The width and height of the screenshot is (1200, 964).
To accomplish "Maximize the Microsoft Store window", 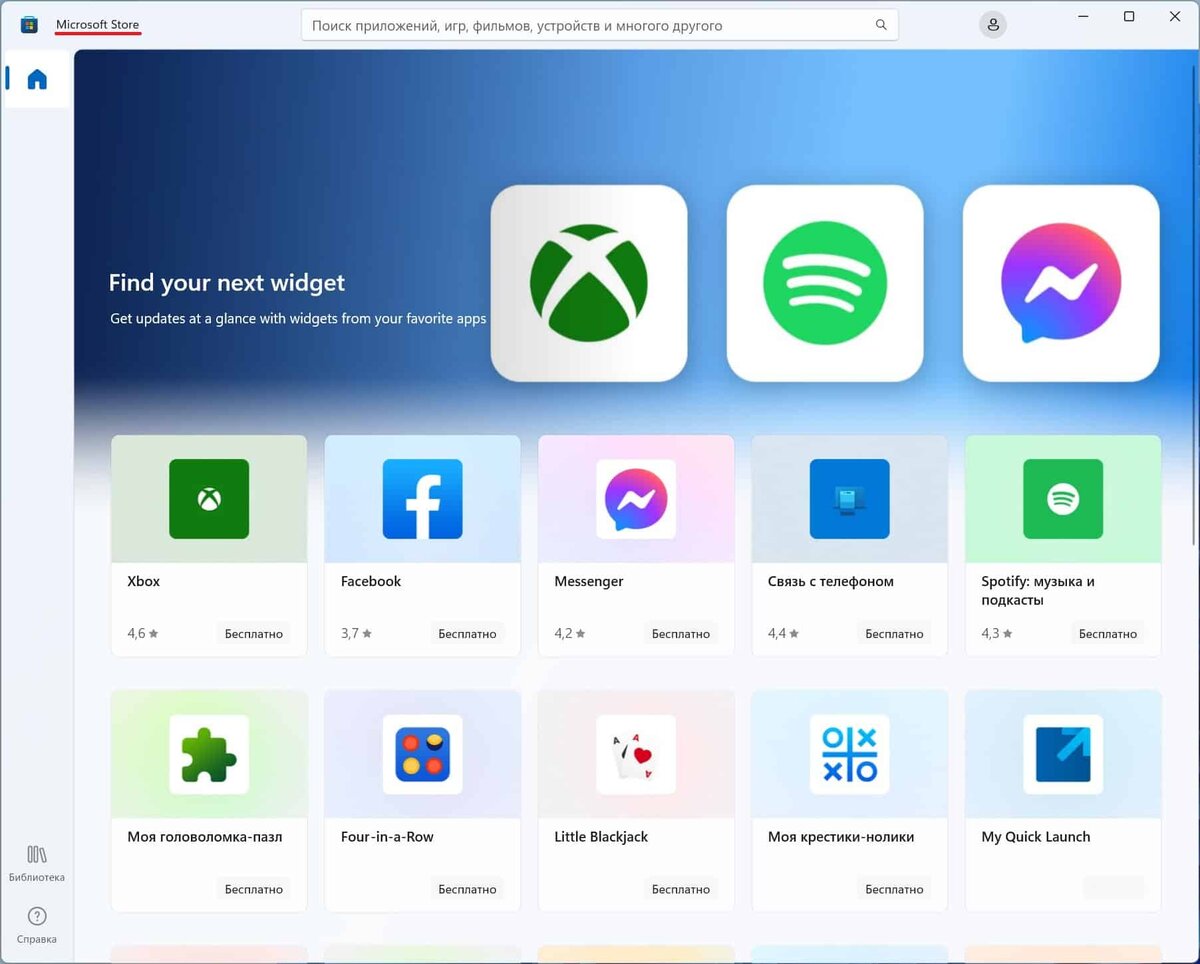I will [x=1129, y=17].
